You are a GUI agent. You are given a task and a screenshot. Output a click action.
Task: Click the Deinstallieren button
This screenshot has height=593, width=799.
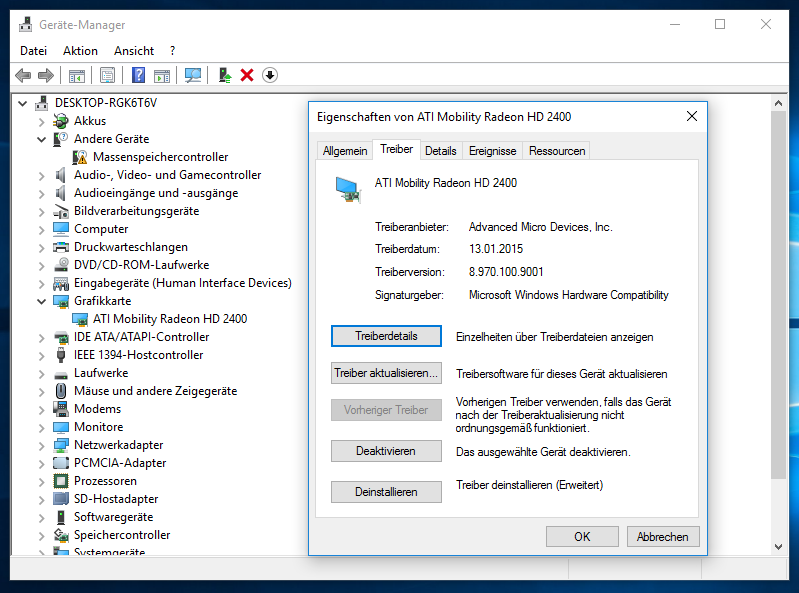(x=386, y=492)
